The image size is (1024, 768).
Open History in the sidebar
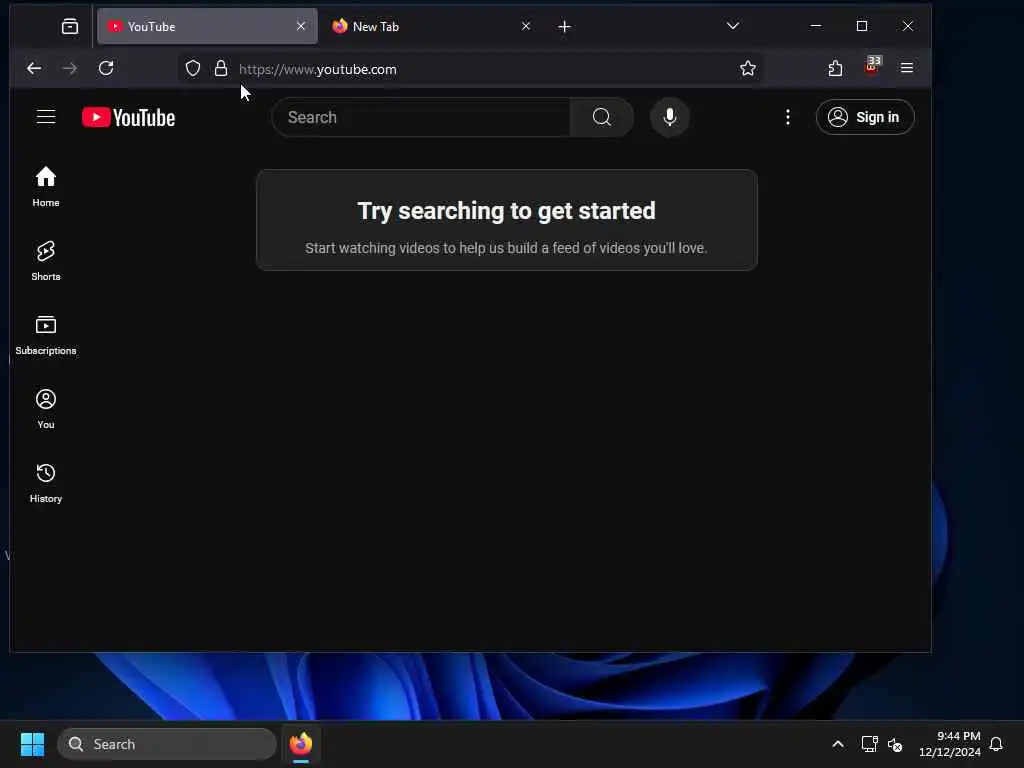click(x=46, y=483)
